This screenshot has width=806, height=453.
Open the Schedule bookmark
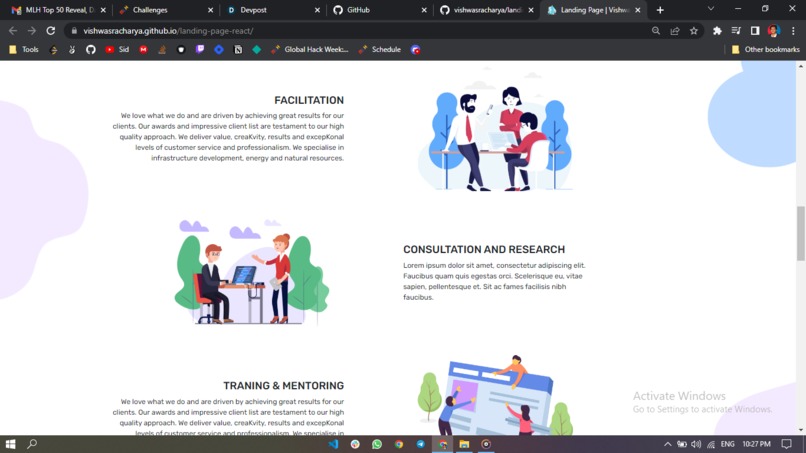[380, 49]
